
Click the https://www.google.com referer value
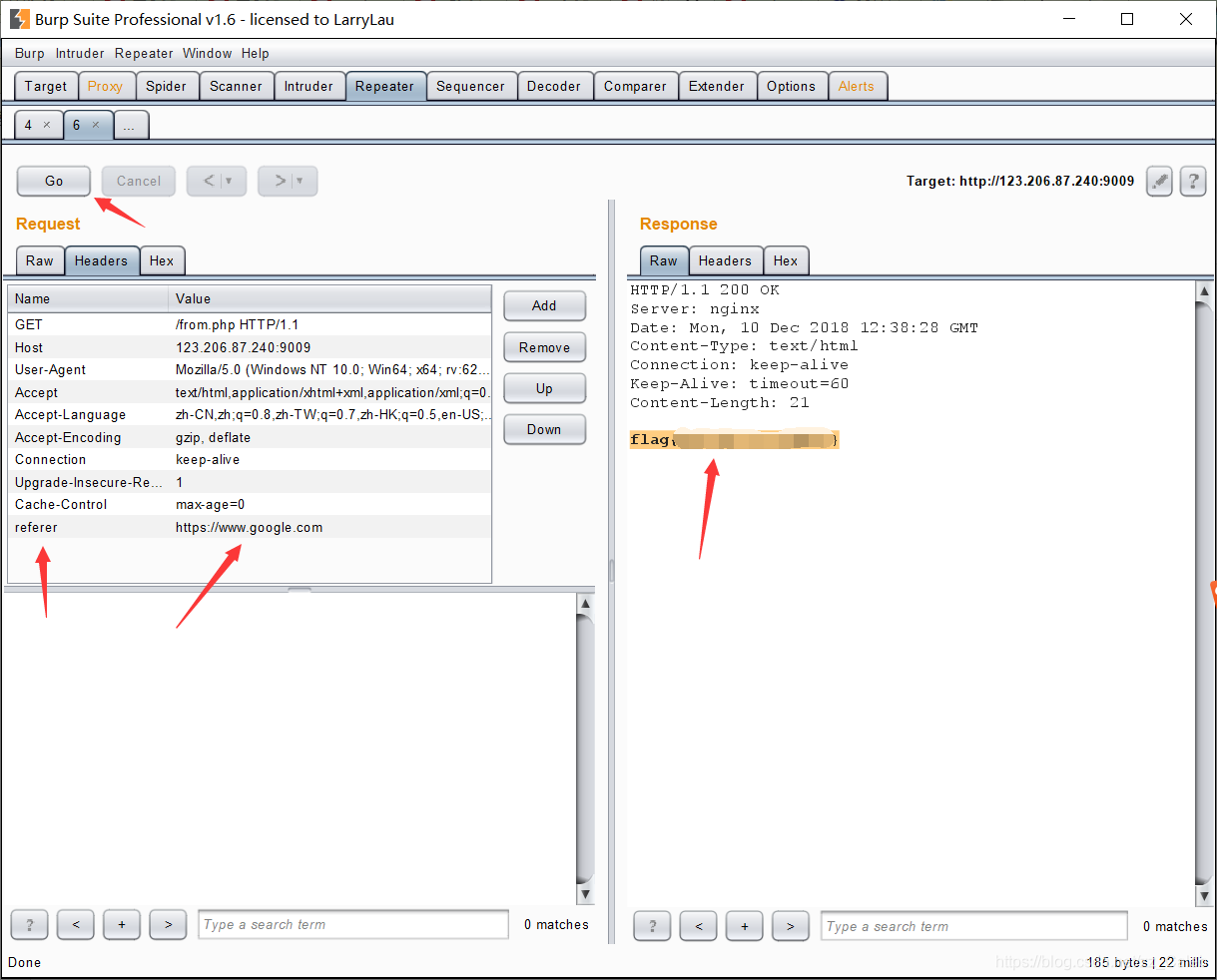click(250, 527)
